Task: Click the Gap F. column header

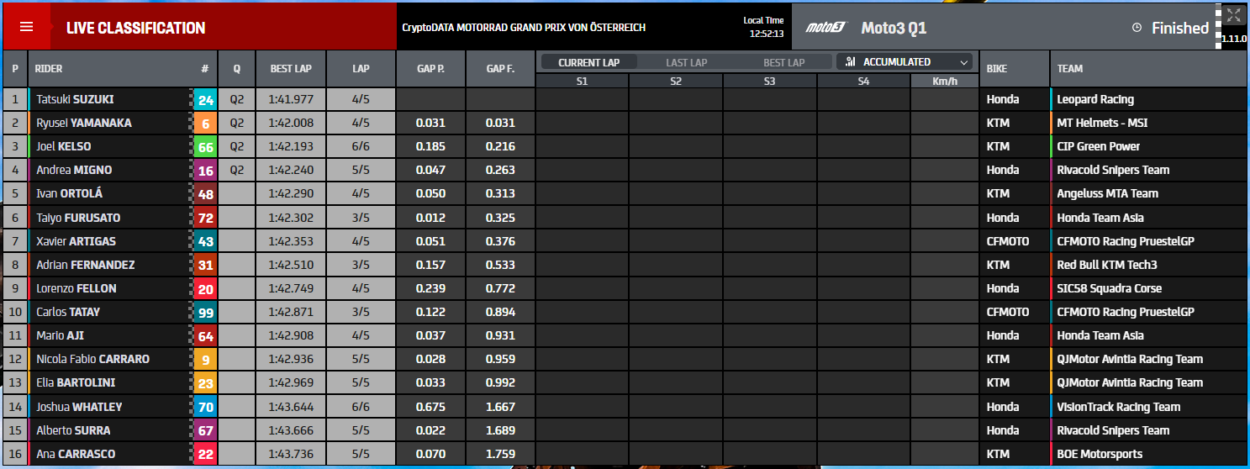Action: click(x=500, y=69)
